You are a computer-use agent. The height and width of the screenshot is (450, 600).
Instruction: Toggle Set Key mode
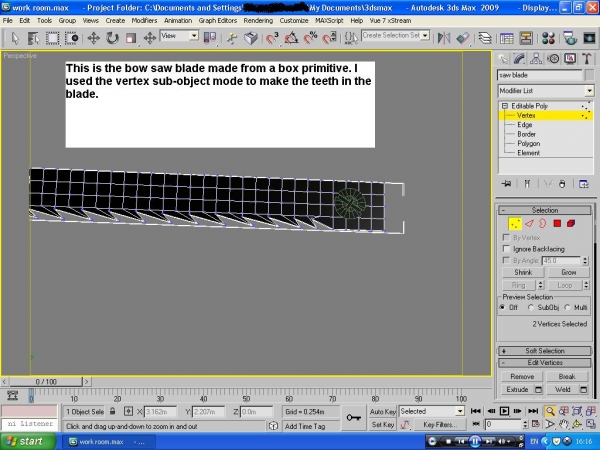pos(382,425)
